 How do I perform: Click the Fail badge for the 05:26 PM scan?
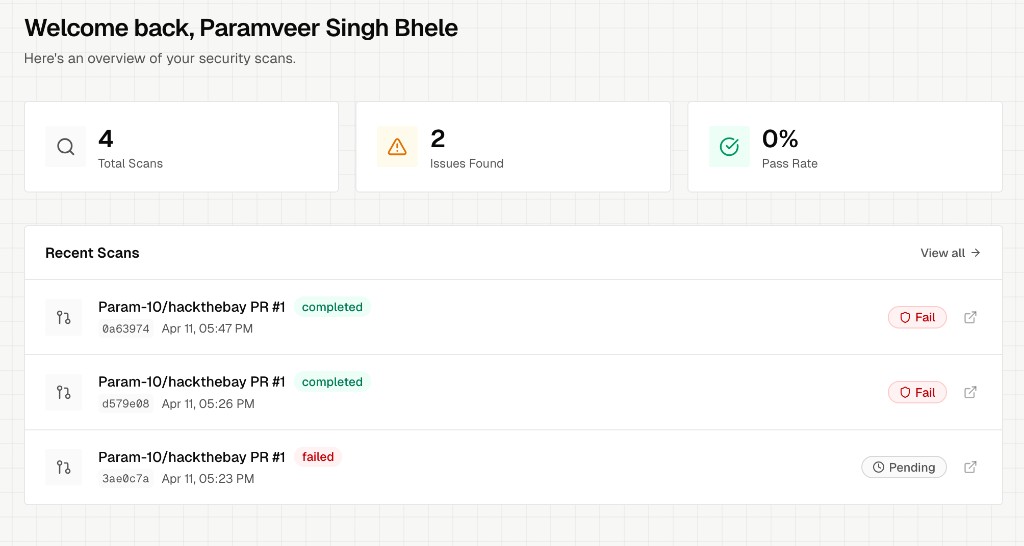point(917,393)
